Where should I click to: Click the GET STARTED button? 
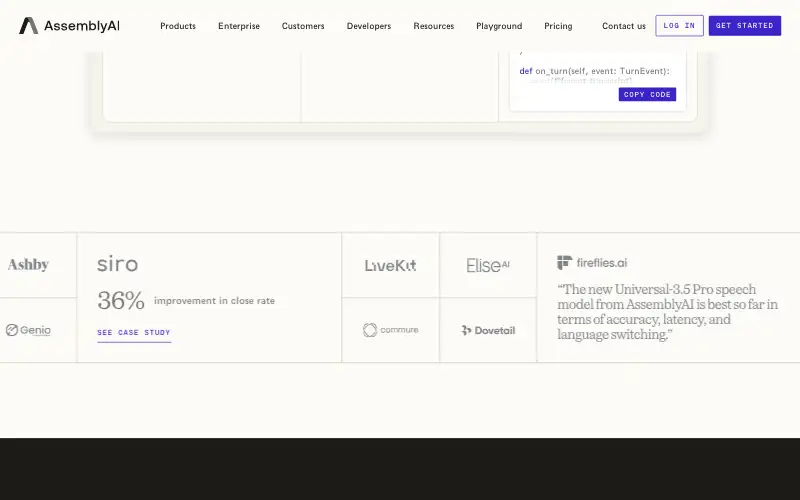(x=744, y=26)
